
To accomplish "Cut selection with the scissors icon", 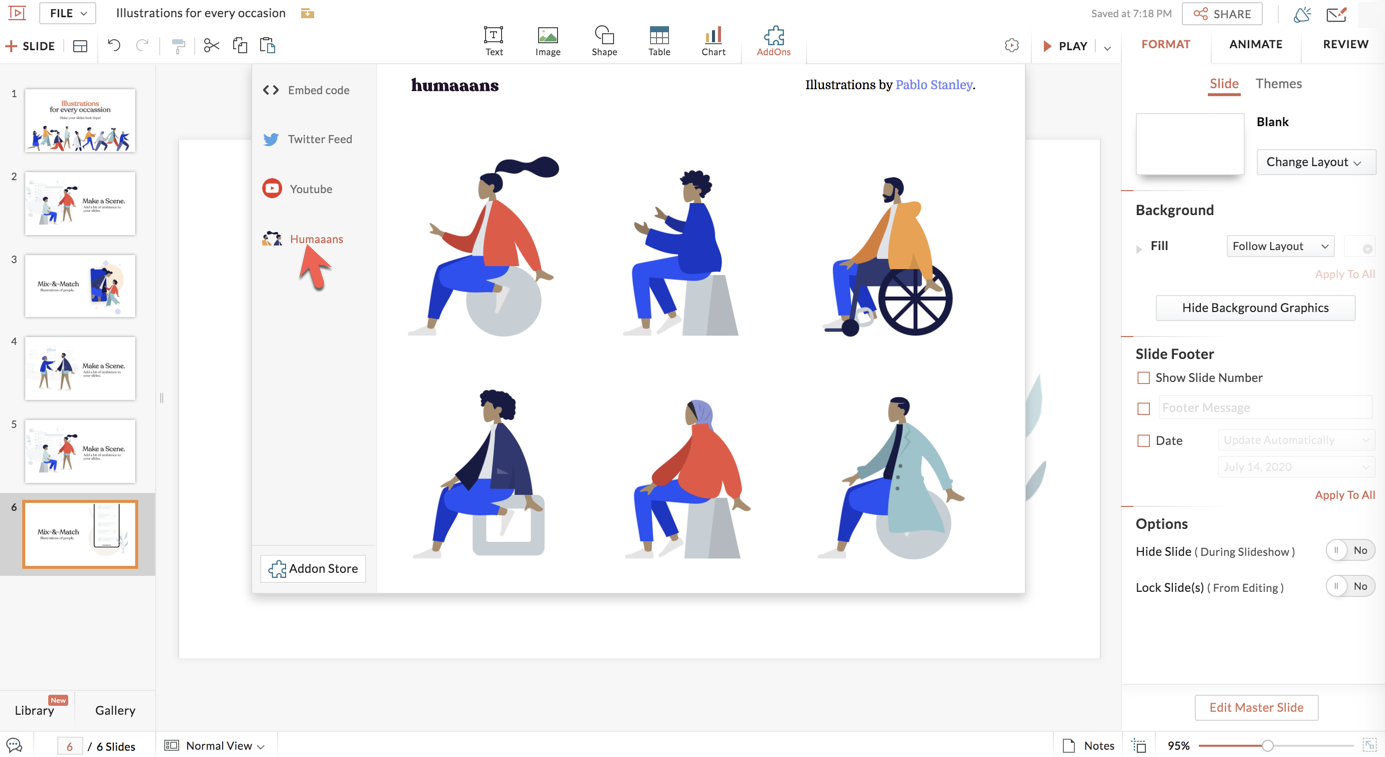I will tap(211, 46).
